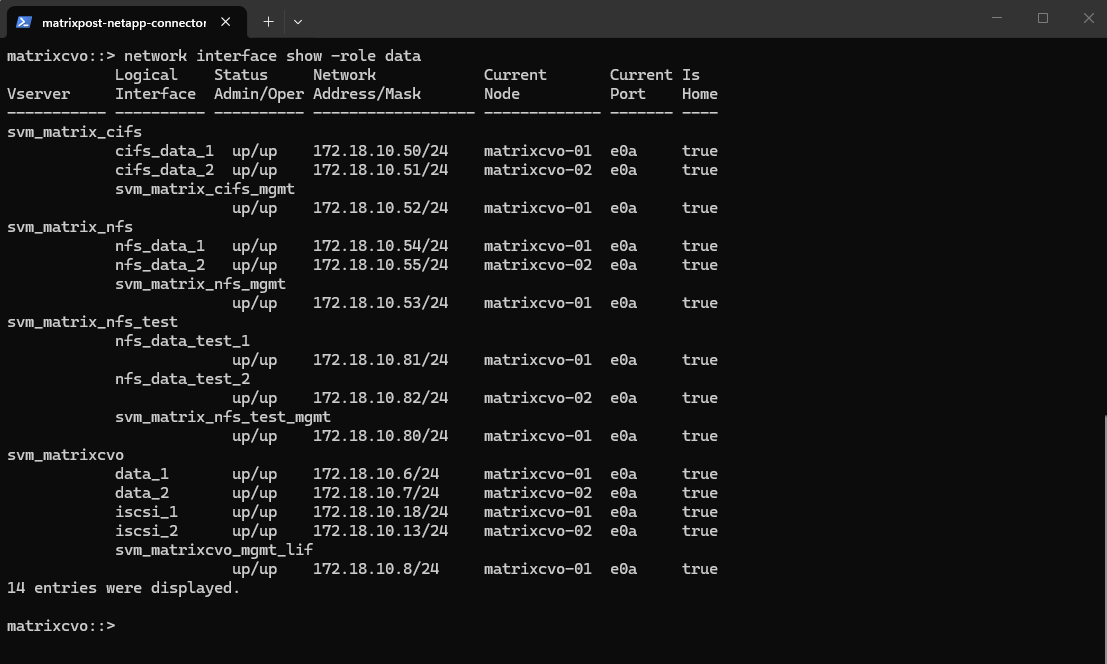Click the svm_matrixcvo_mgmt_lif interface name
This screenshot has width=1107, height=664.
214,550
